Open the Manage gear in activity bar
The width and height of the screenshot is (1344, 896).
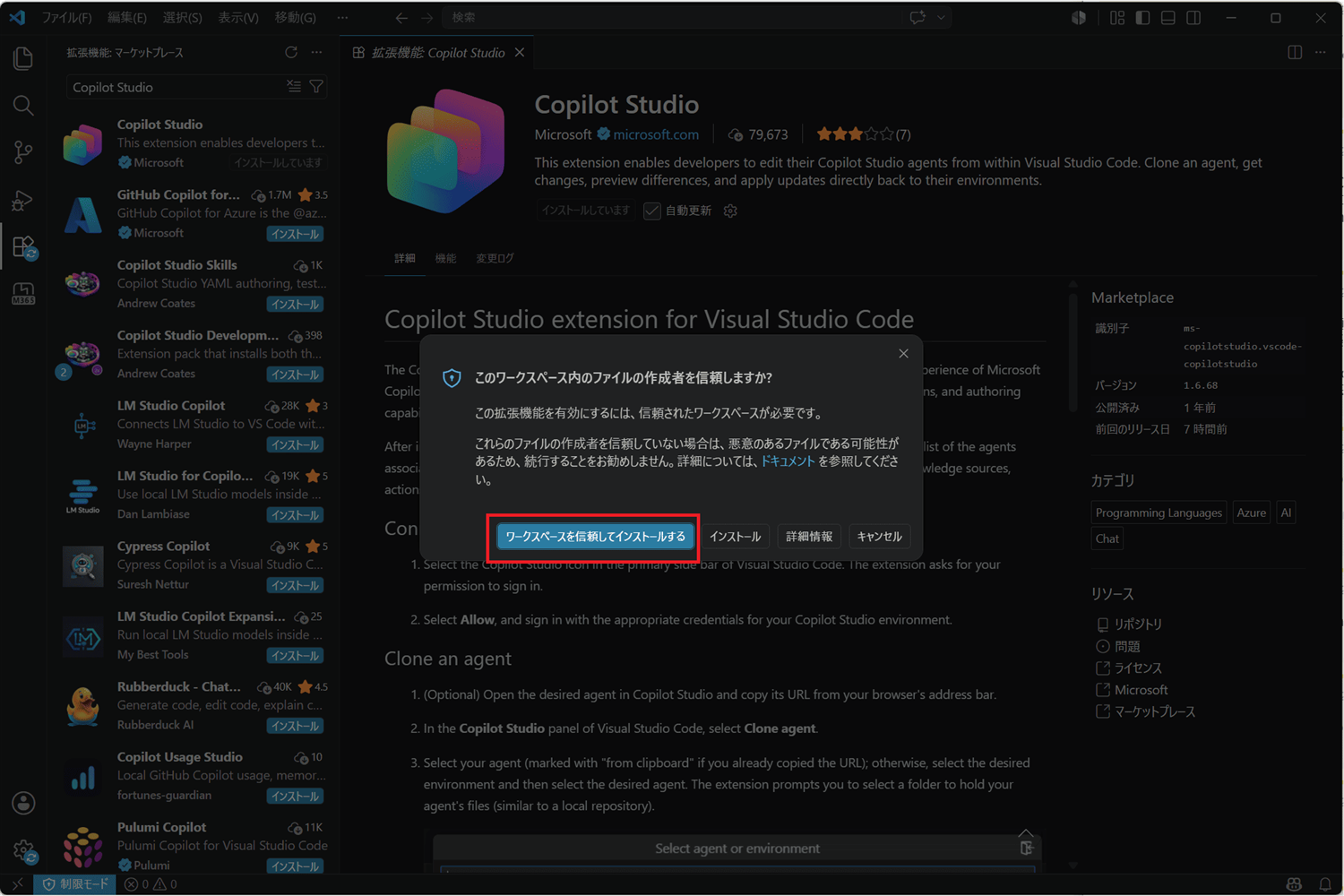[23, 850]
